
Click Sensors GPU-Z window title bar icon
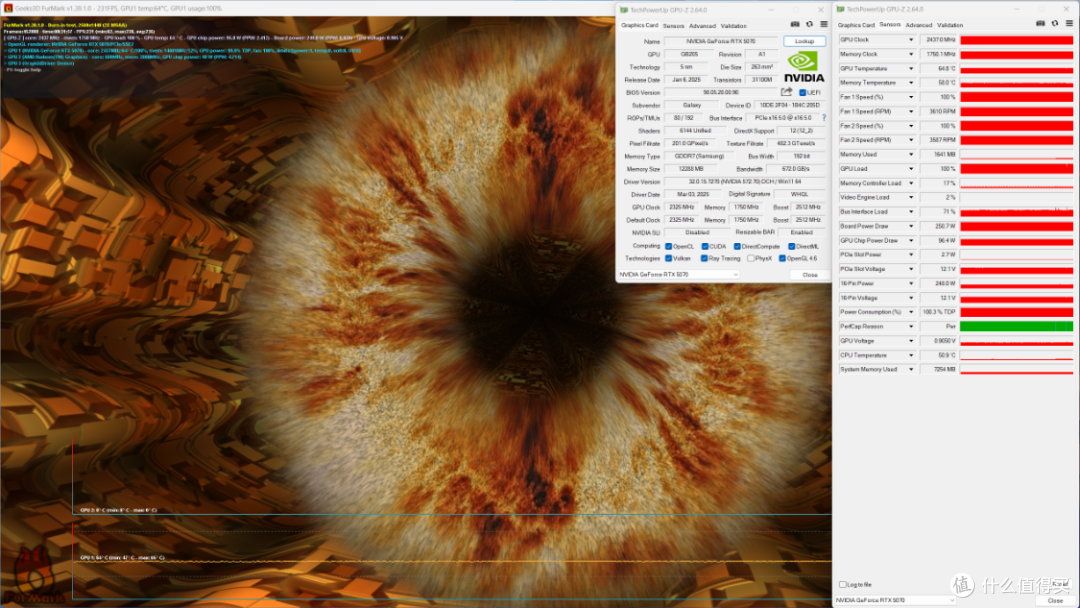click(840, 10)
